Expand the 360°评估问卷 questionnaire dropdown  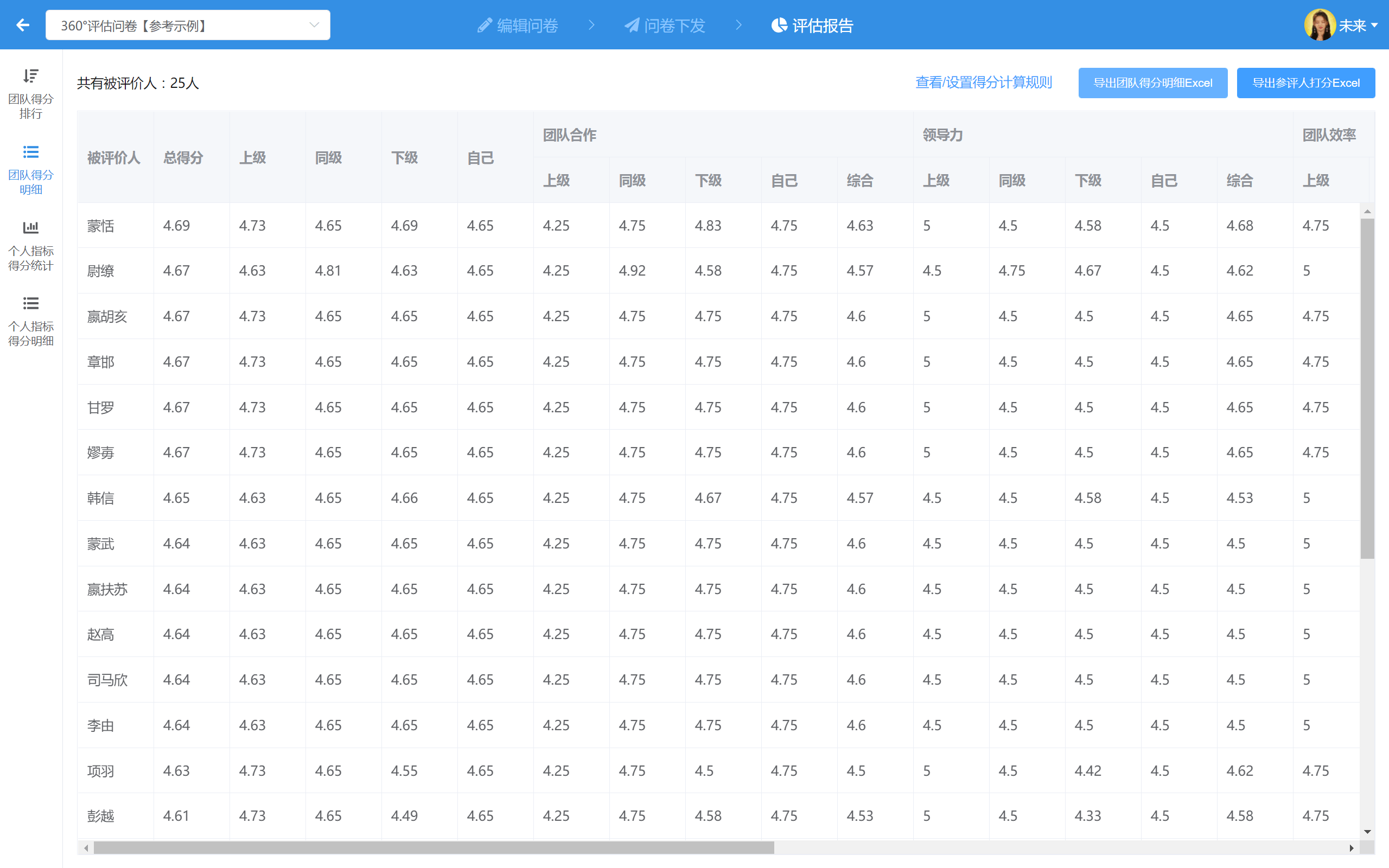point(188,25)
